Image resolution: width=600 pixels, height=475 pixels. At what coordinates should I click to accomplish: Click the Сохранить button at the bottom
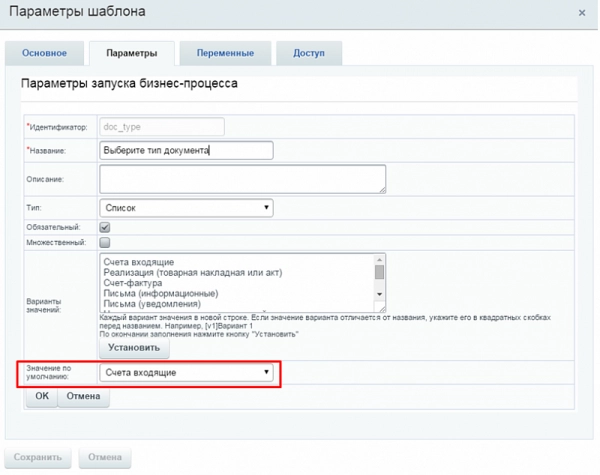tap(38, 458)
